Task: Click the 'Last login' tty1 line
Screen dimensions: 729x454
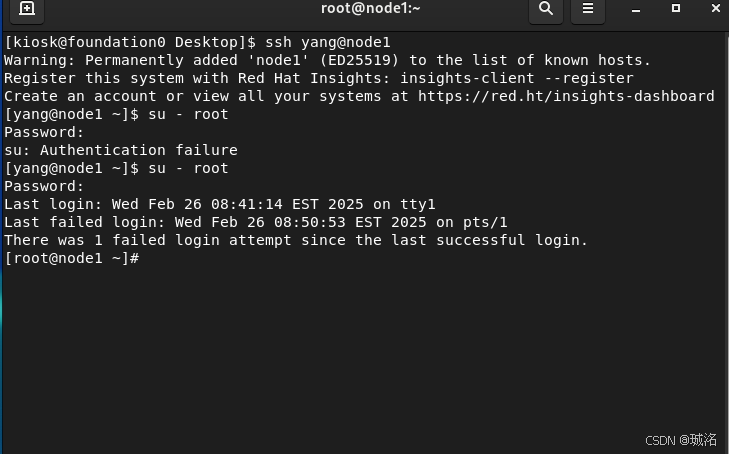Action: [x=220, y=204]
